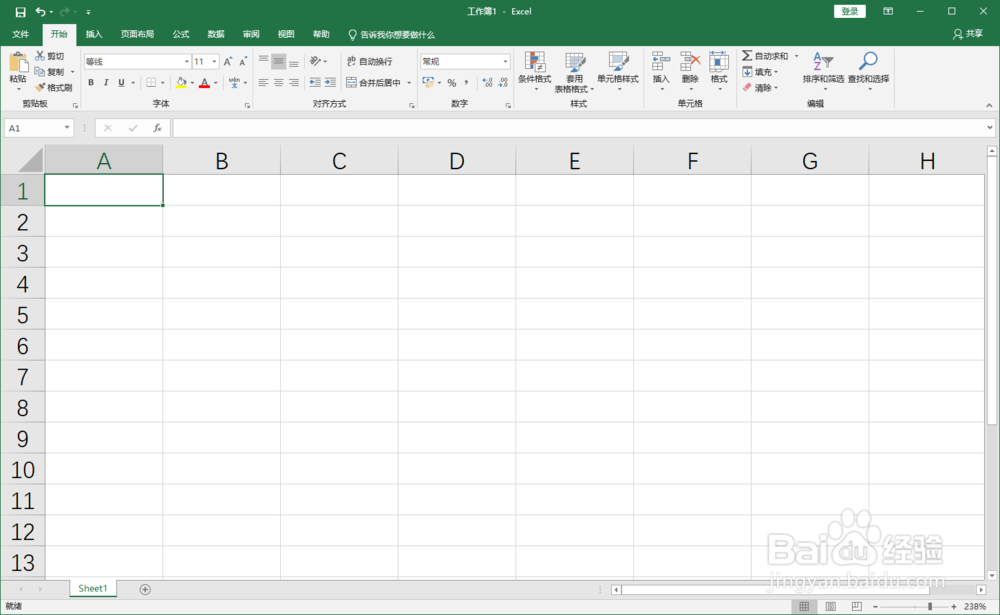Click the 登录 button

click(849, 10)
